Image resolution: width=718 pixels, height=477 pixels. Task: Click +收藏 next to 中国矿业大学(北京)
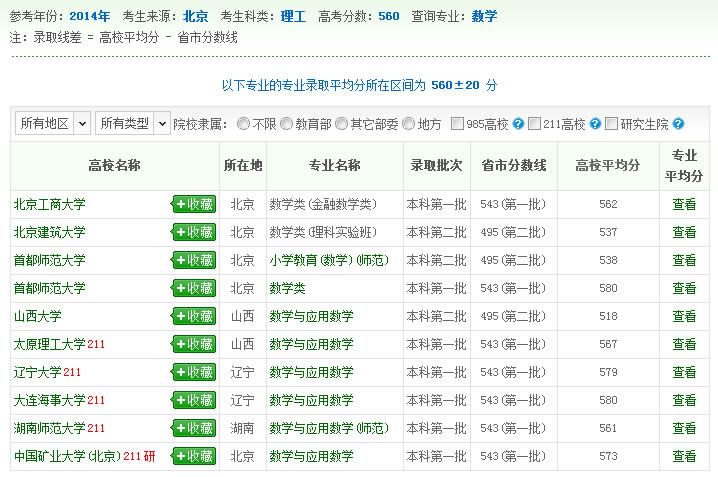[194, 456]
